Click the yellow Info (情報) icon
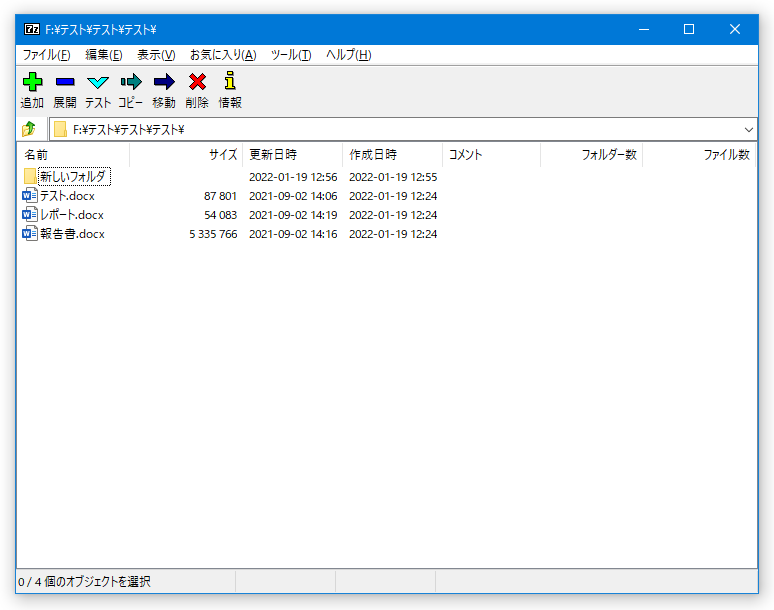 point(230,81)
